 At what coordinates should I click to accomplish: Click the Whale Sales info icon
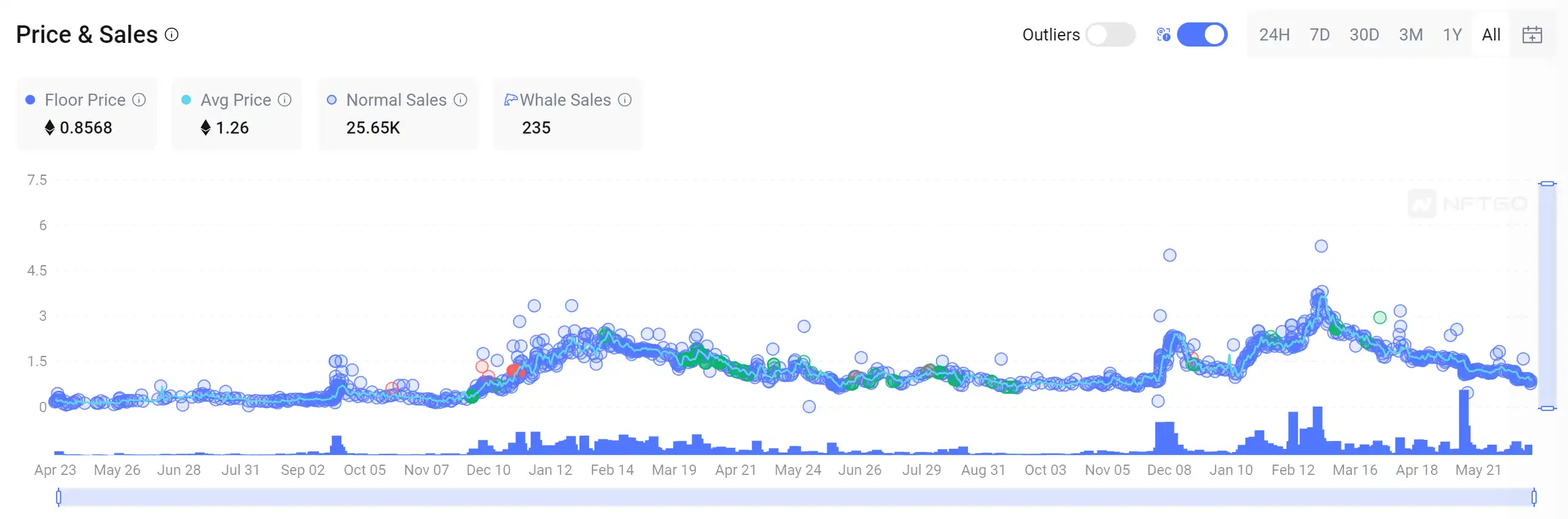click(x=625, y=100)
